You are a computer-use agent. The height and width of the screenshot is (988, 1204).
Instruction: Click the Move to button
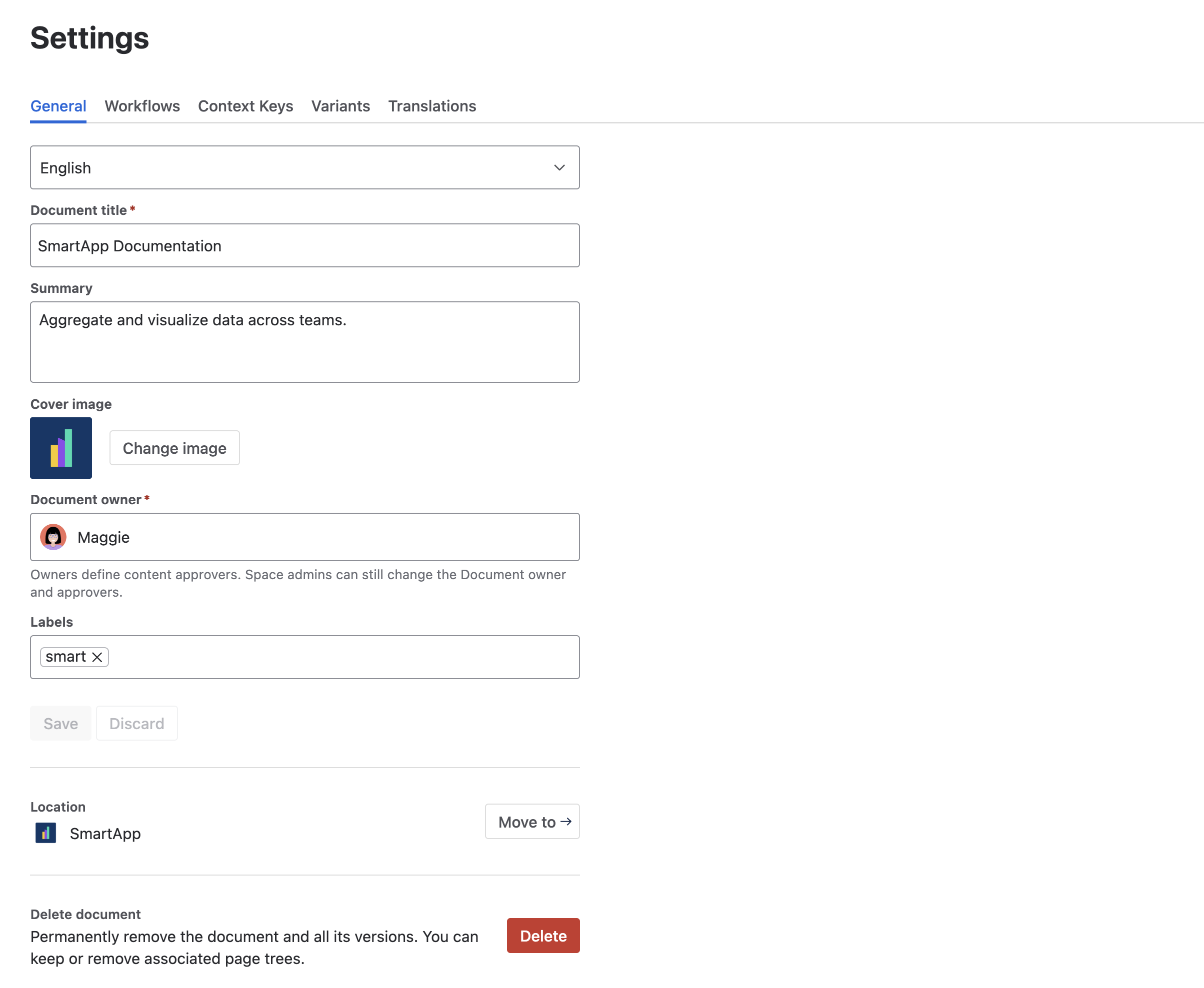click(x=531, y=821)
